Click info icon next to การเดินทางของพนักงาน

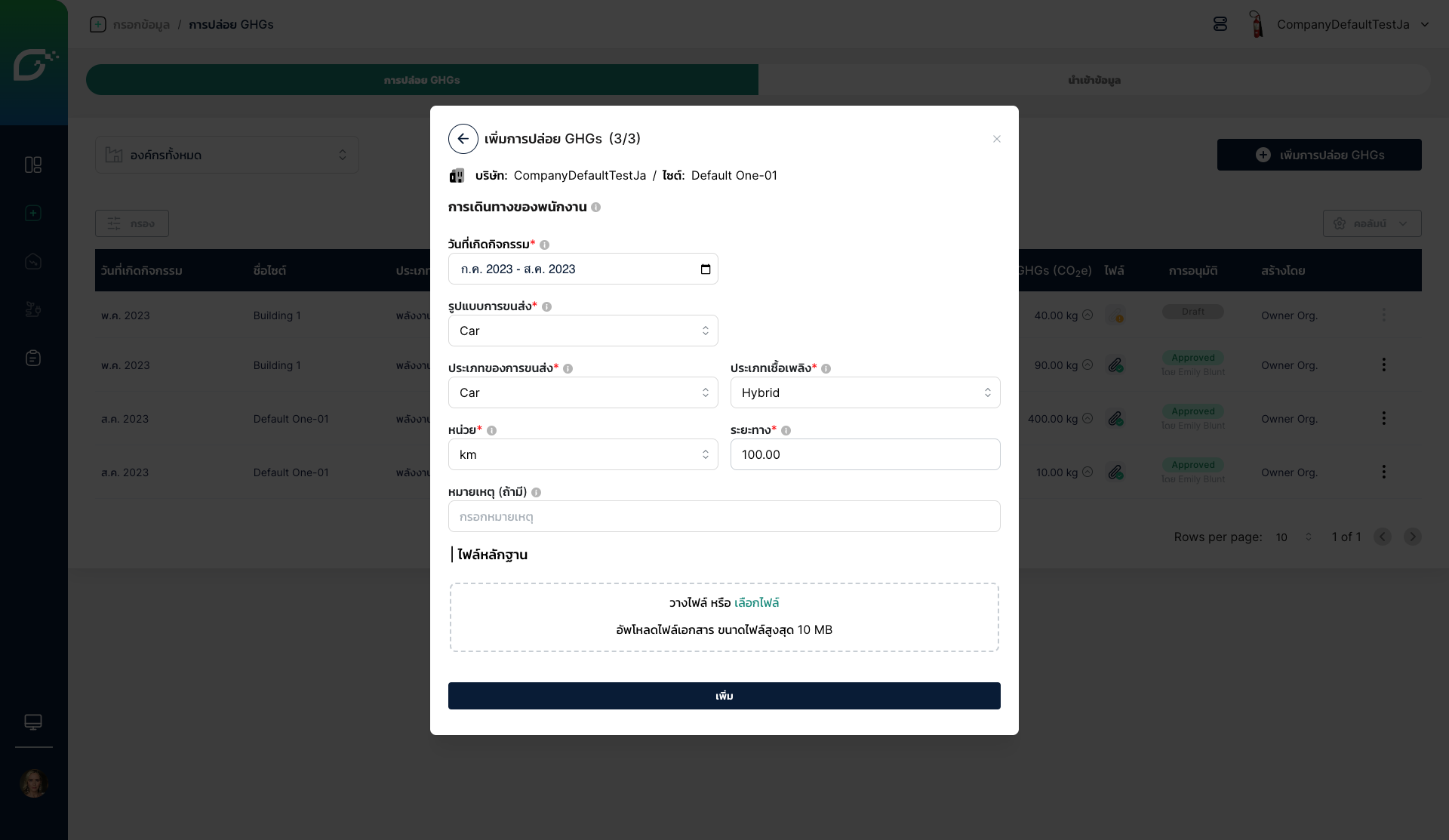595,208
